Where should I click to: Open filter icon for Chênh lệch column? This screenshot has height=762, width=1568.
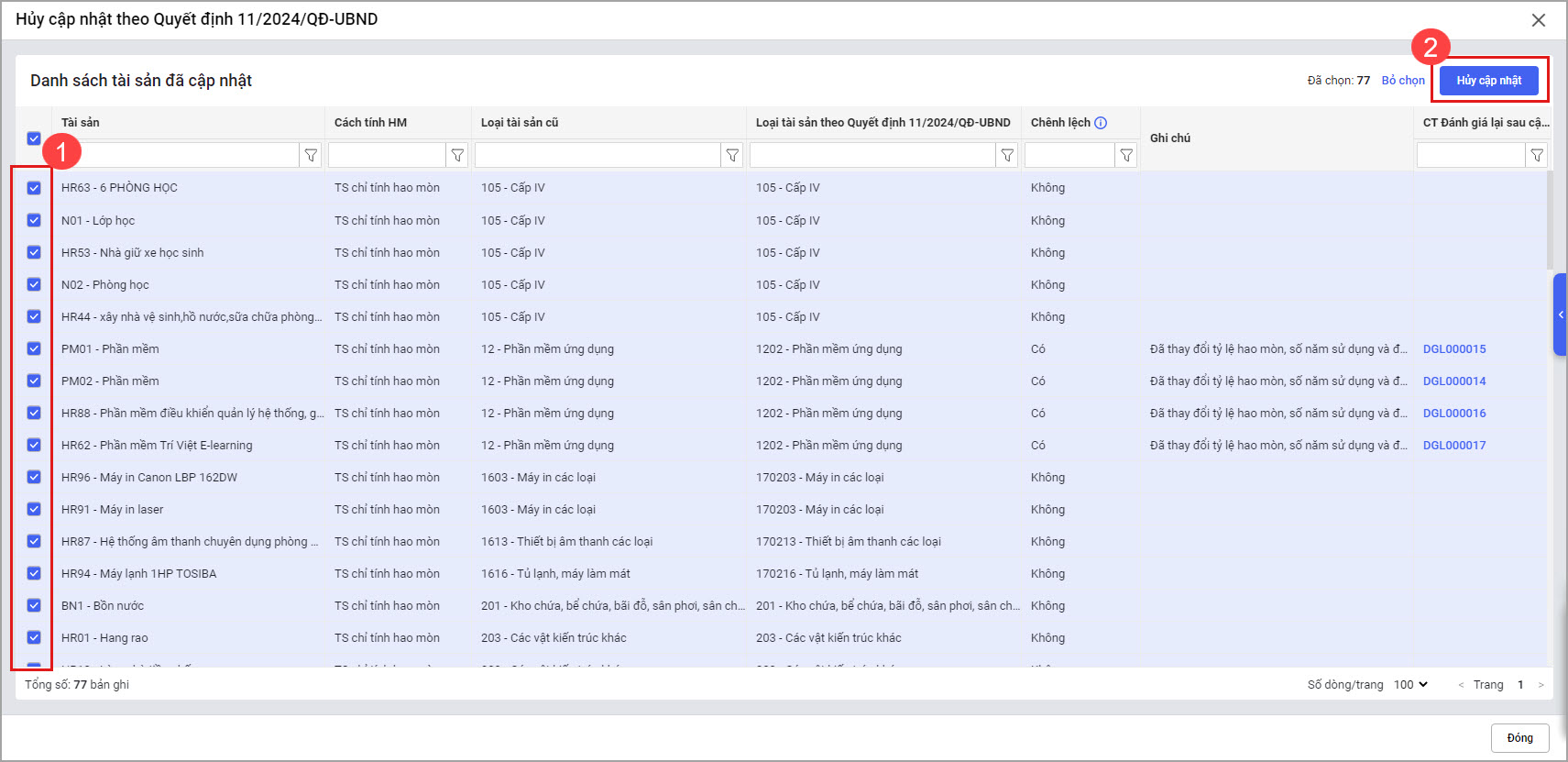[x=1126, y=156]
